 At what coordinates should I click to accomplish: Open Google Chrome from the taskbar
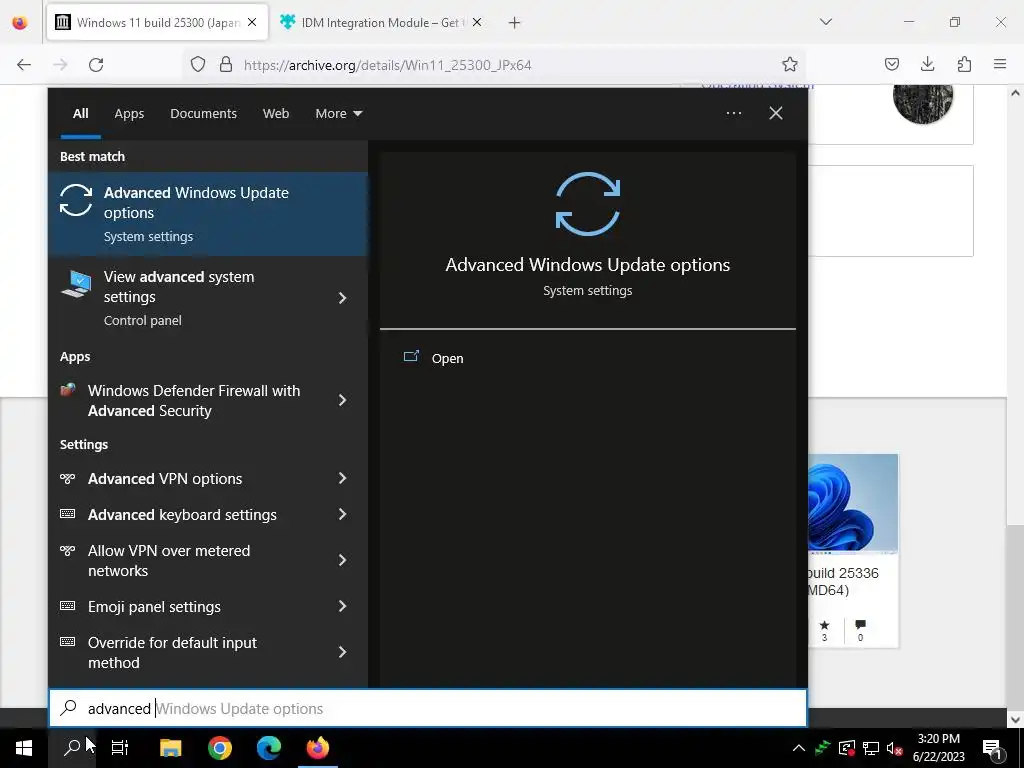[219, 748]
